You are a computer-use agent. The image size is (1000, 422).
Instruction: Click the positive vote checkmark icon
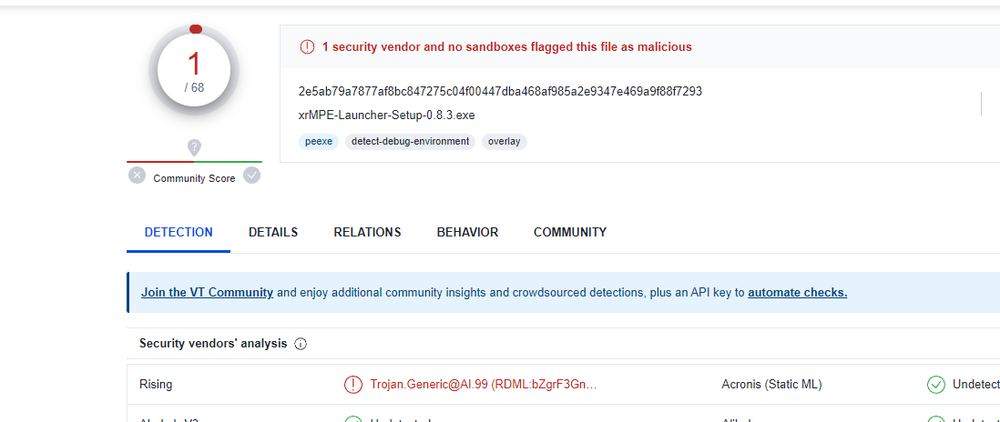(252, 176)
